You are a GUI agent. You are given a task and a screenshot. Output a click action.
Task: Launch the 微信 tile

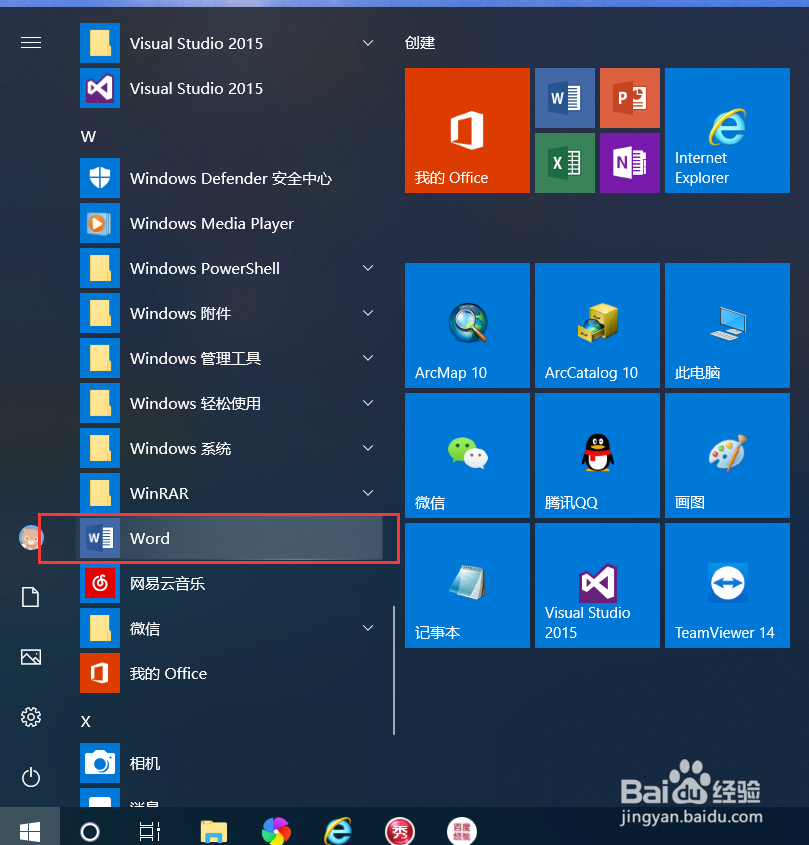click(x=467, y=455)
